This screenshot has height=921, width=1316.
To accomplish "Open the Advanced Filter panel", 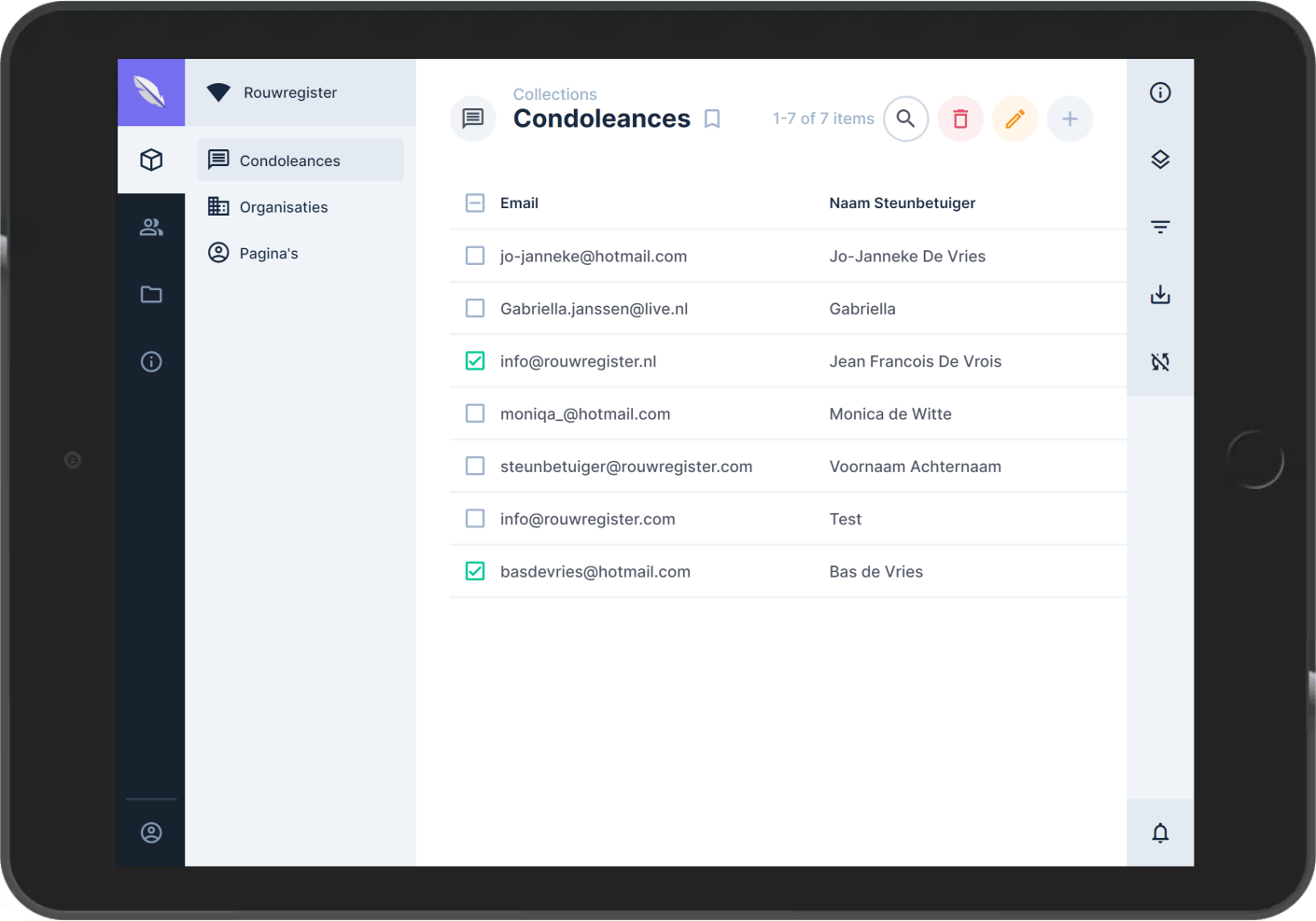I will (1159, 227).
